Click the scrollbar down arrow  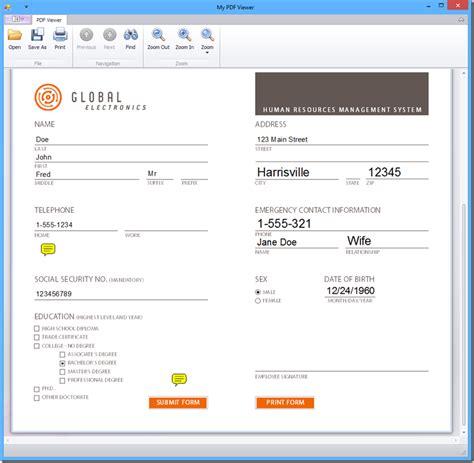464,432
